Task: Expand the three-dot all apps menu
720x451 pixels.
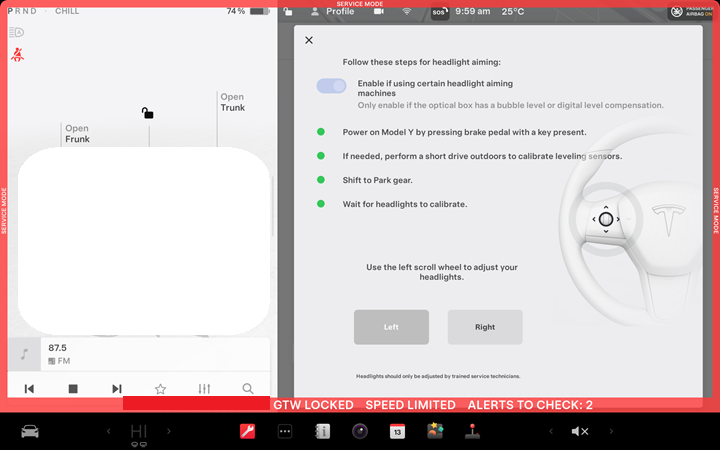Action: click(285, 431)
